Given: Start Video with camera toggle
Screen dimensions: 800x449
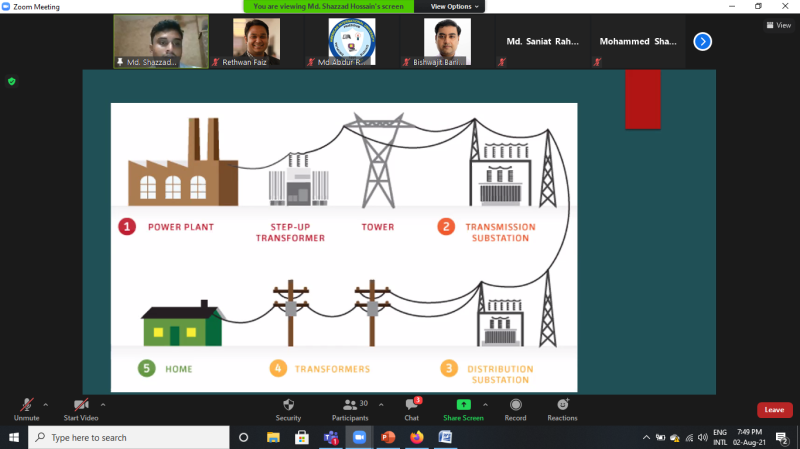Looking at the screenshot, I should point(80,407).
